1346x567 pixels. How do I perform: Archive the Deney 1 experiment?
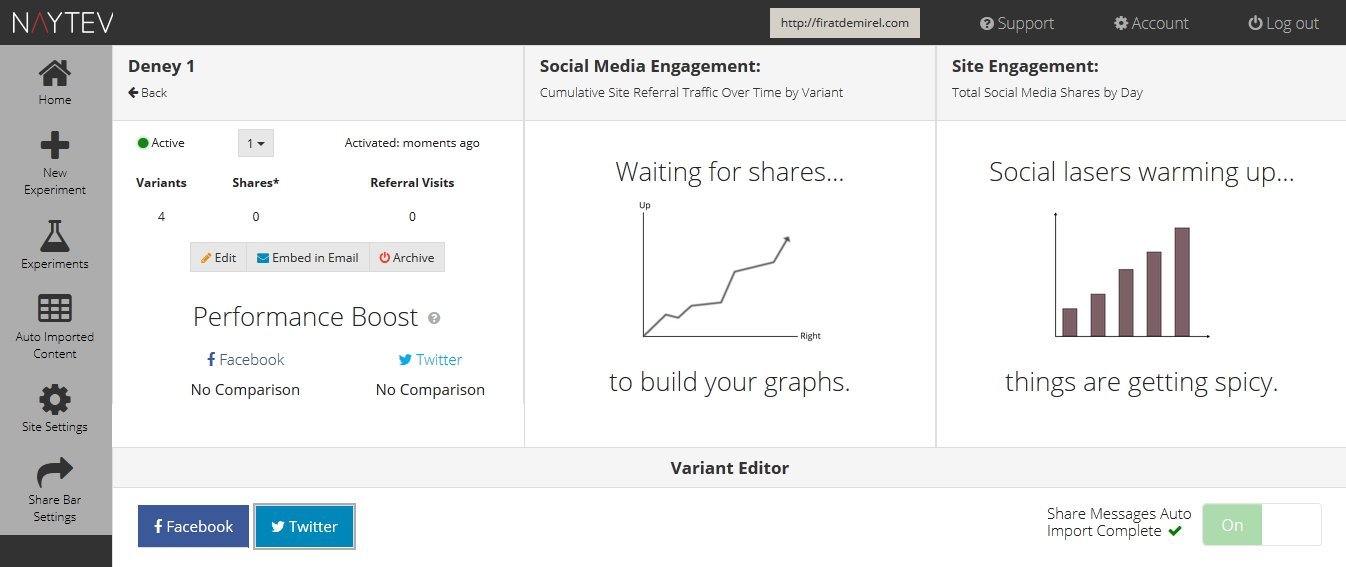(x=406, y=257)
